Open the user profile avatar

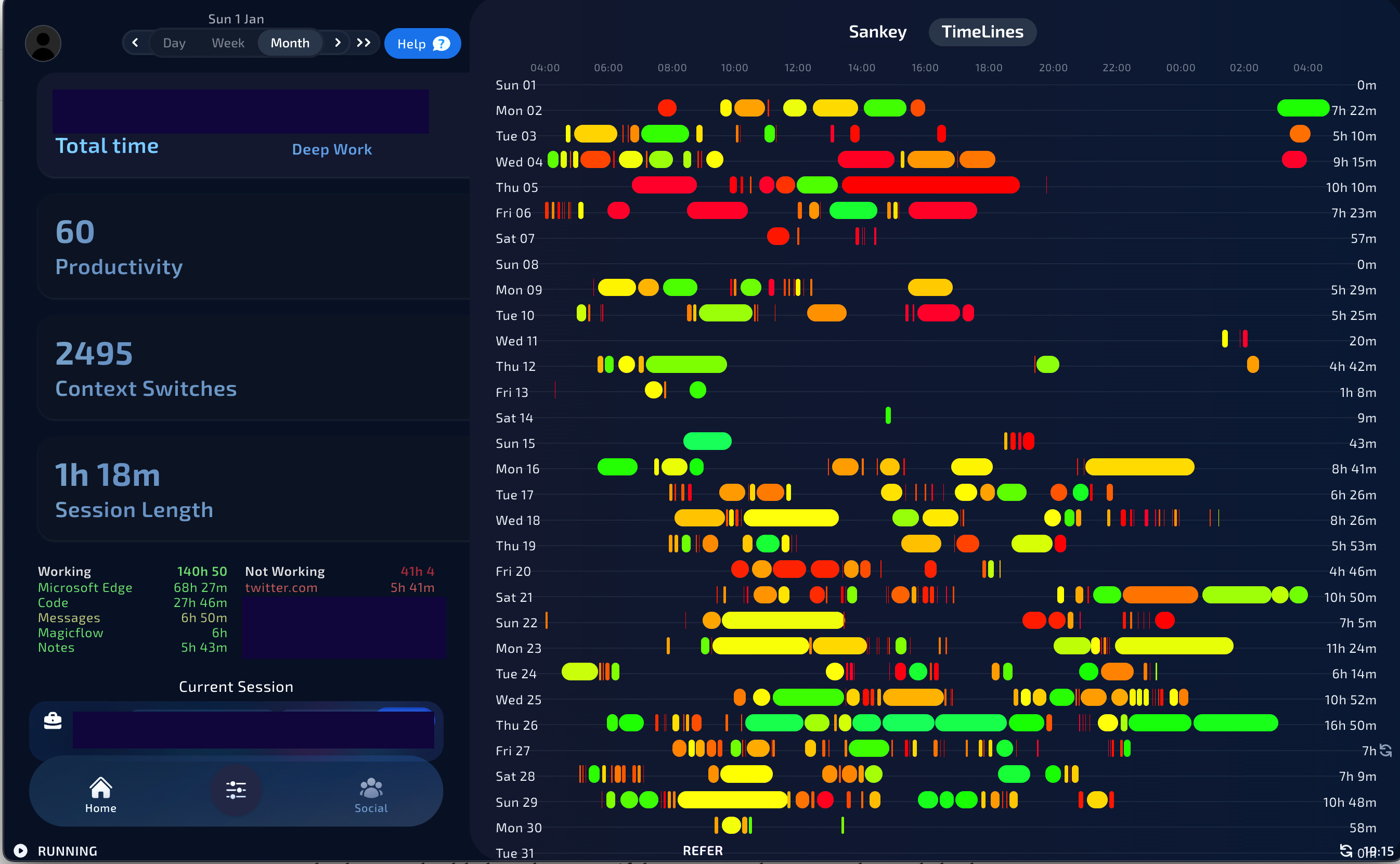tap(43, 43)
